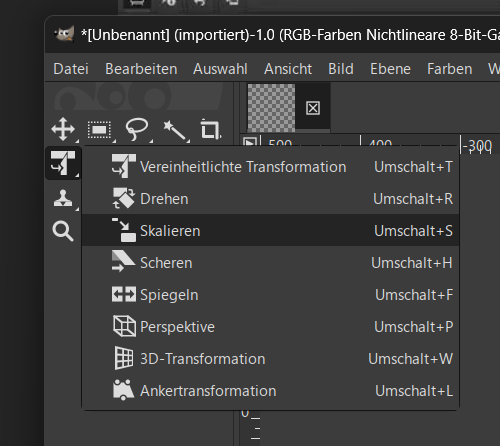Open the Ansicht menu
Viewport: 500px width, 446px height.
pyautogui.click(x=288, y=69)
